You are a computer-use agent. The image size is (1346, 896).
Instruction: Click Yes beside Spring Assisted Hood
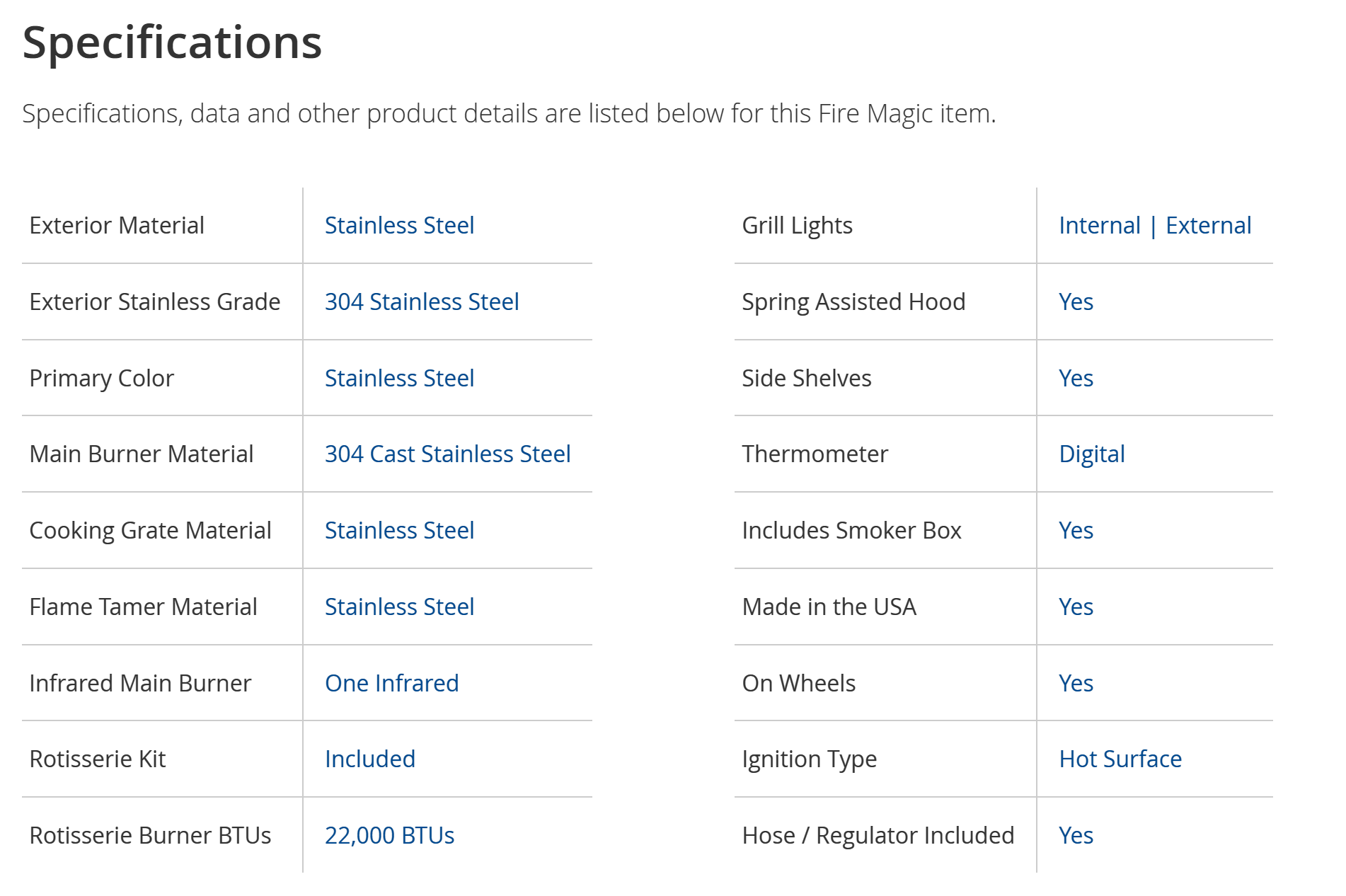[x=1076, y=302]
